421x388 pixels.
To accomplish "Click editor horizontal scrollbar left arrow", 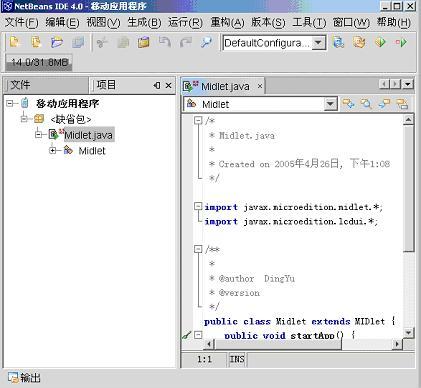I will click(x=209, y=344).
